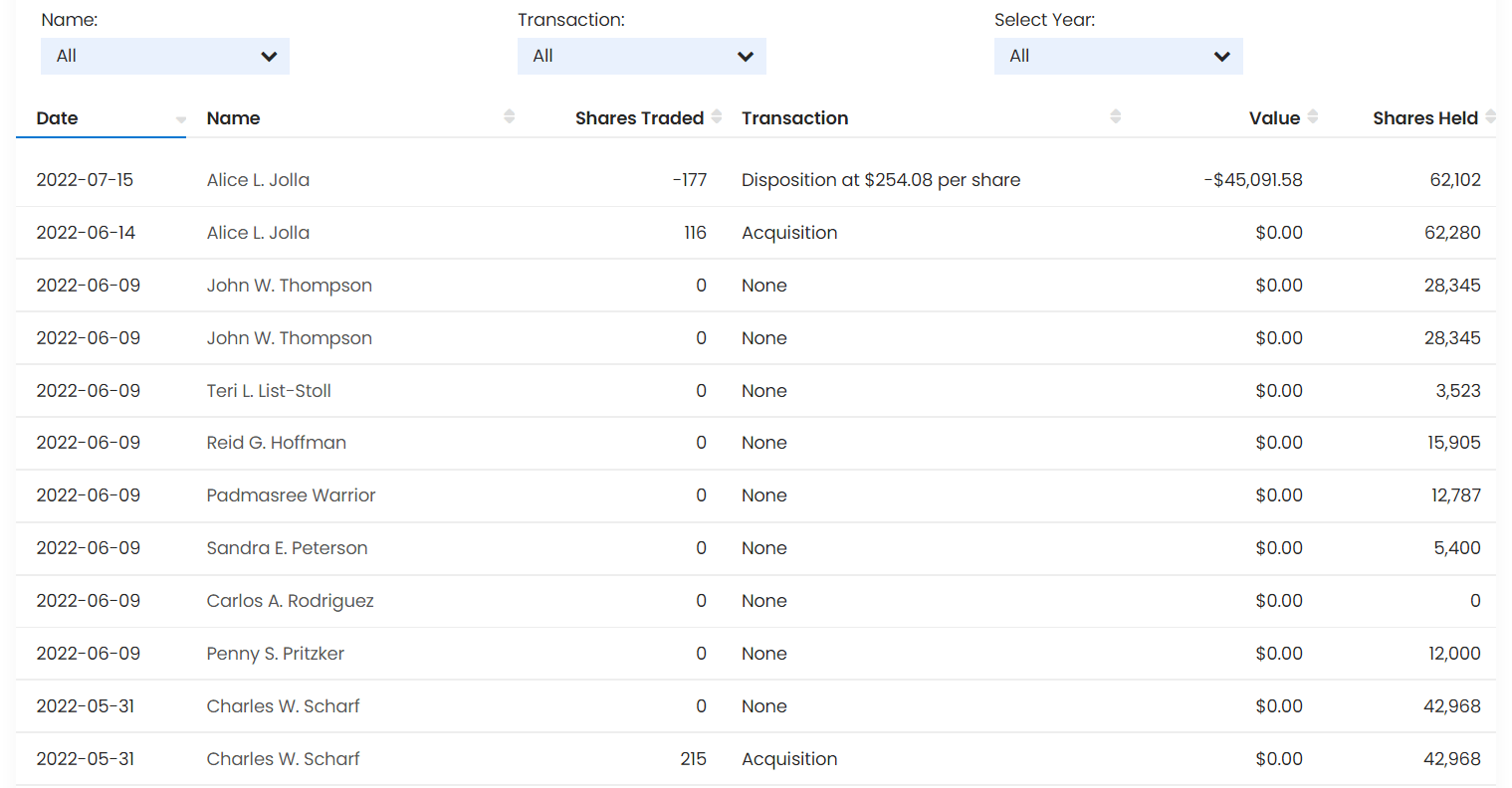Click sort arrows icon beside Shares Held
This screenshot has width=1512, height=788.
[1490, 116]
